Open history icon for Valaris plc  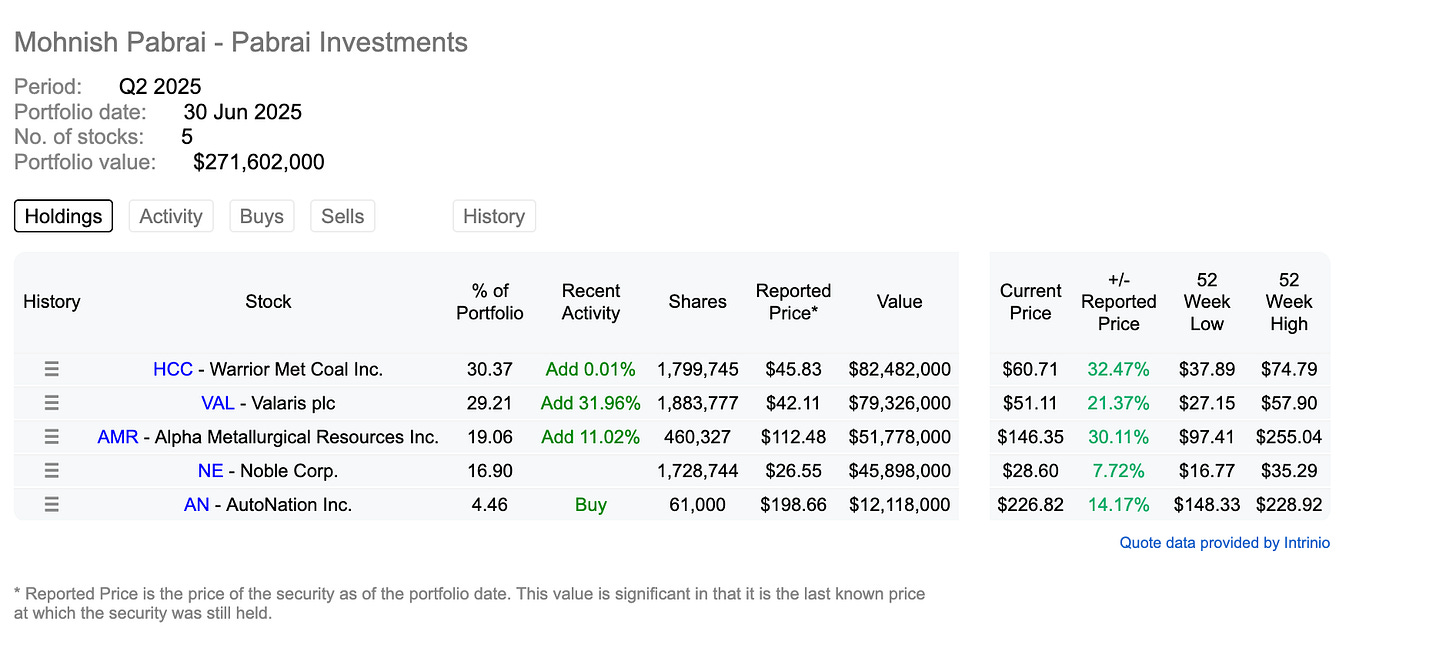[x=52, y=403]
